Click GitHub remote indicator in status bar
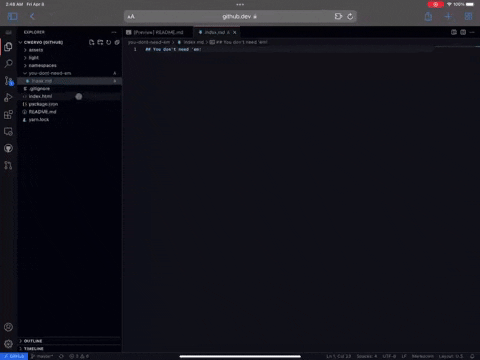The height and width of the screenshot is (360, 480). (x=14, y=356)
